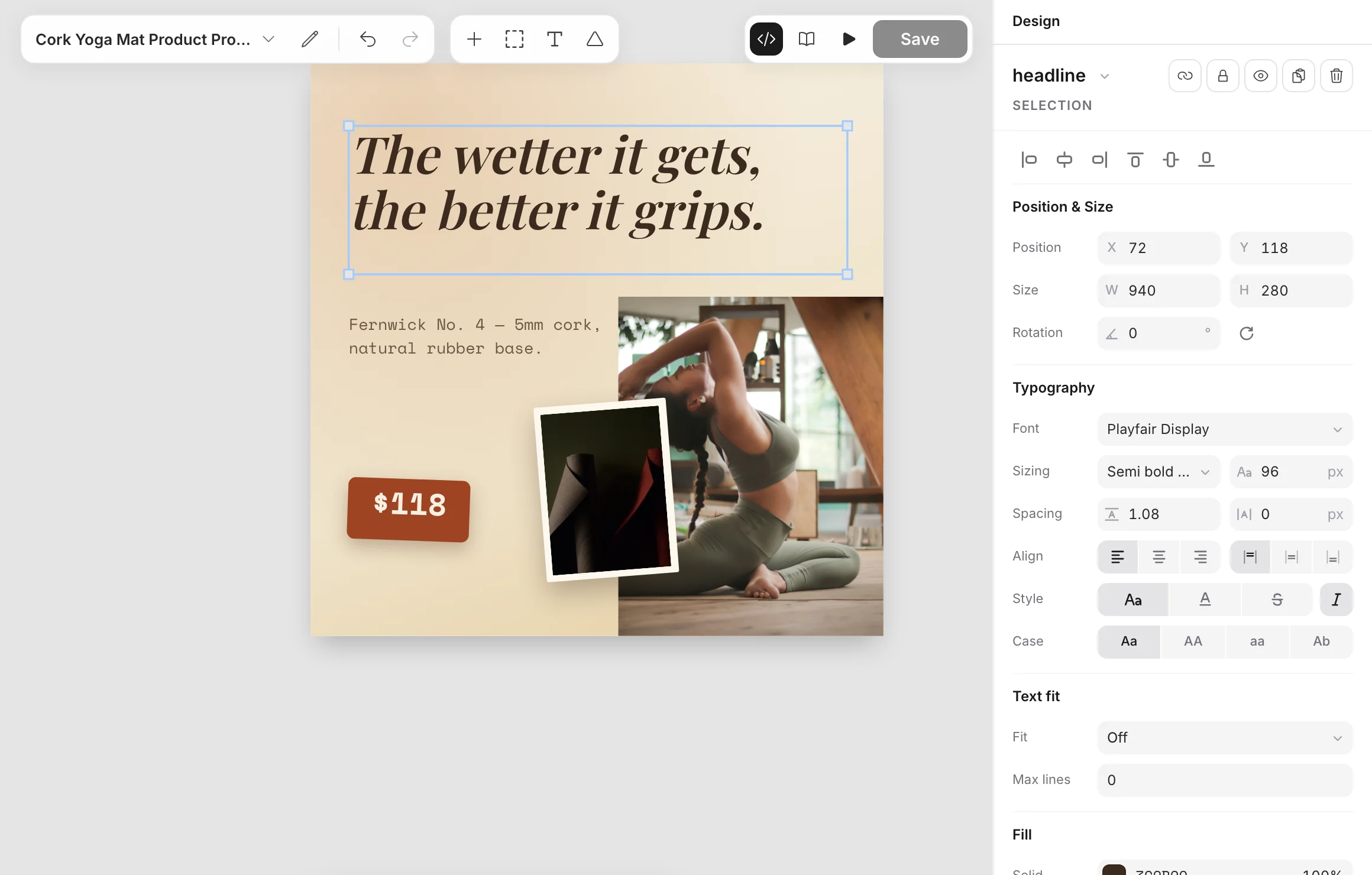Set vertical text align to bottom
Image resolution: width=1372 pixels, height=875 pixels.
[1333, 557]
